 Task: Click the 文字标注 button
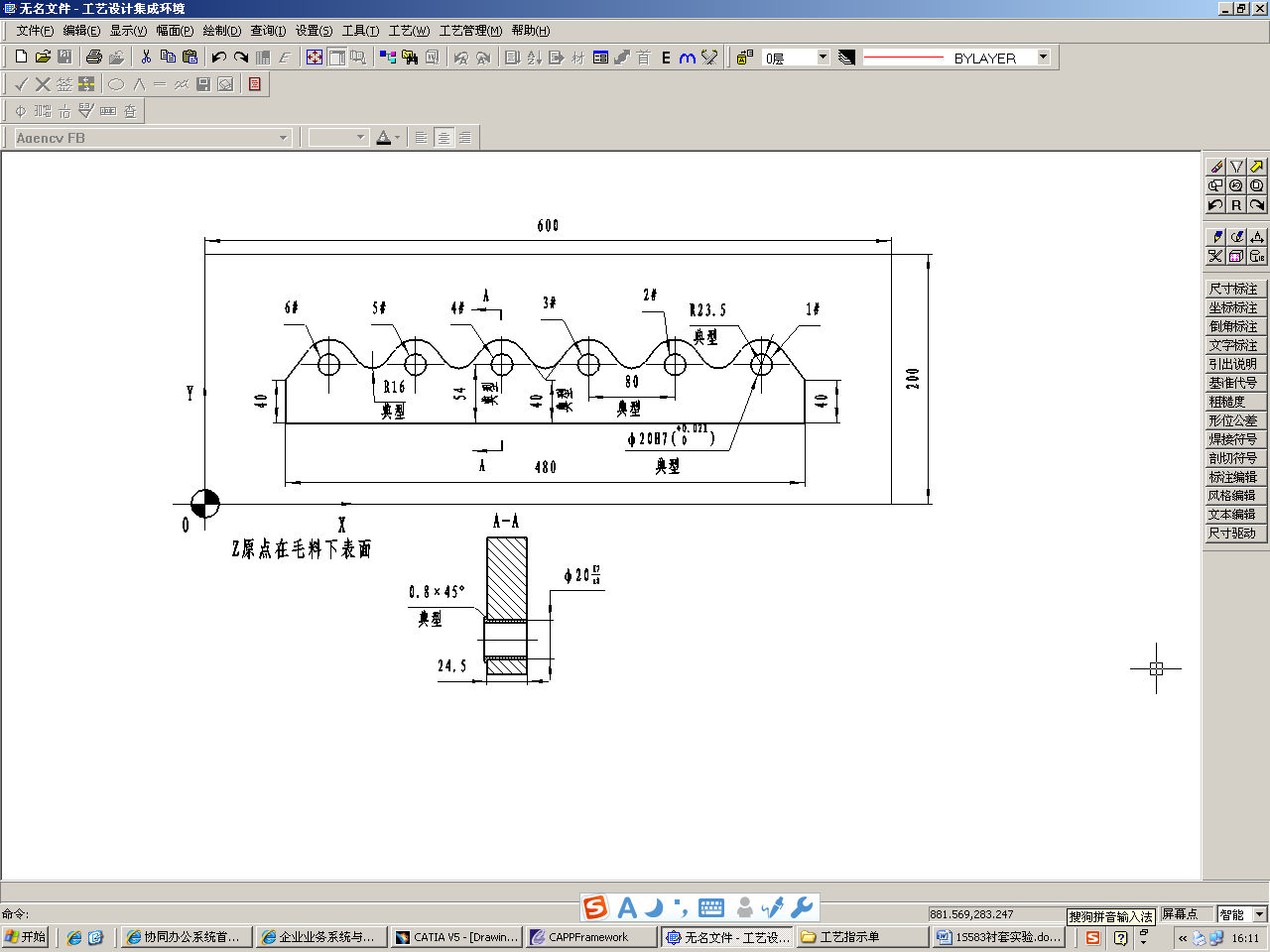[x=1234, y=345]
